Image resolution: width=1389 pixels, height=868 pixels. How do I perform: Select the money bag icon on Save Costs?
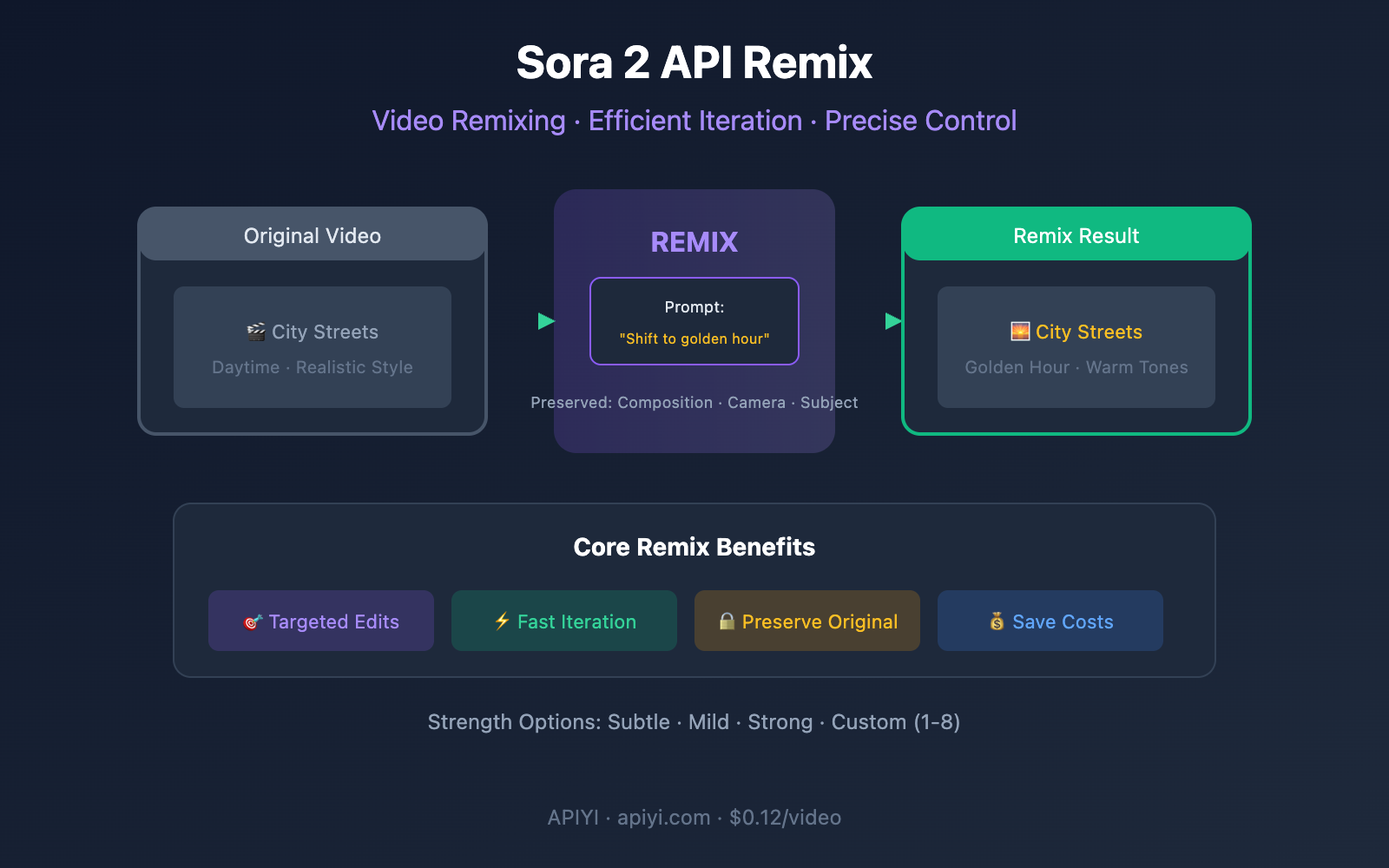(x=998, y=621)
